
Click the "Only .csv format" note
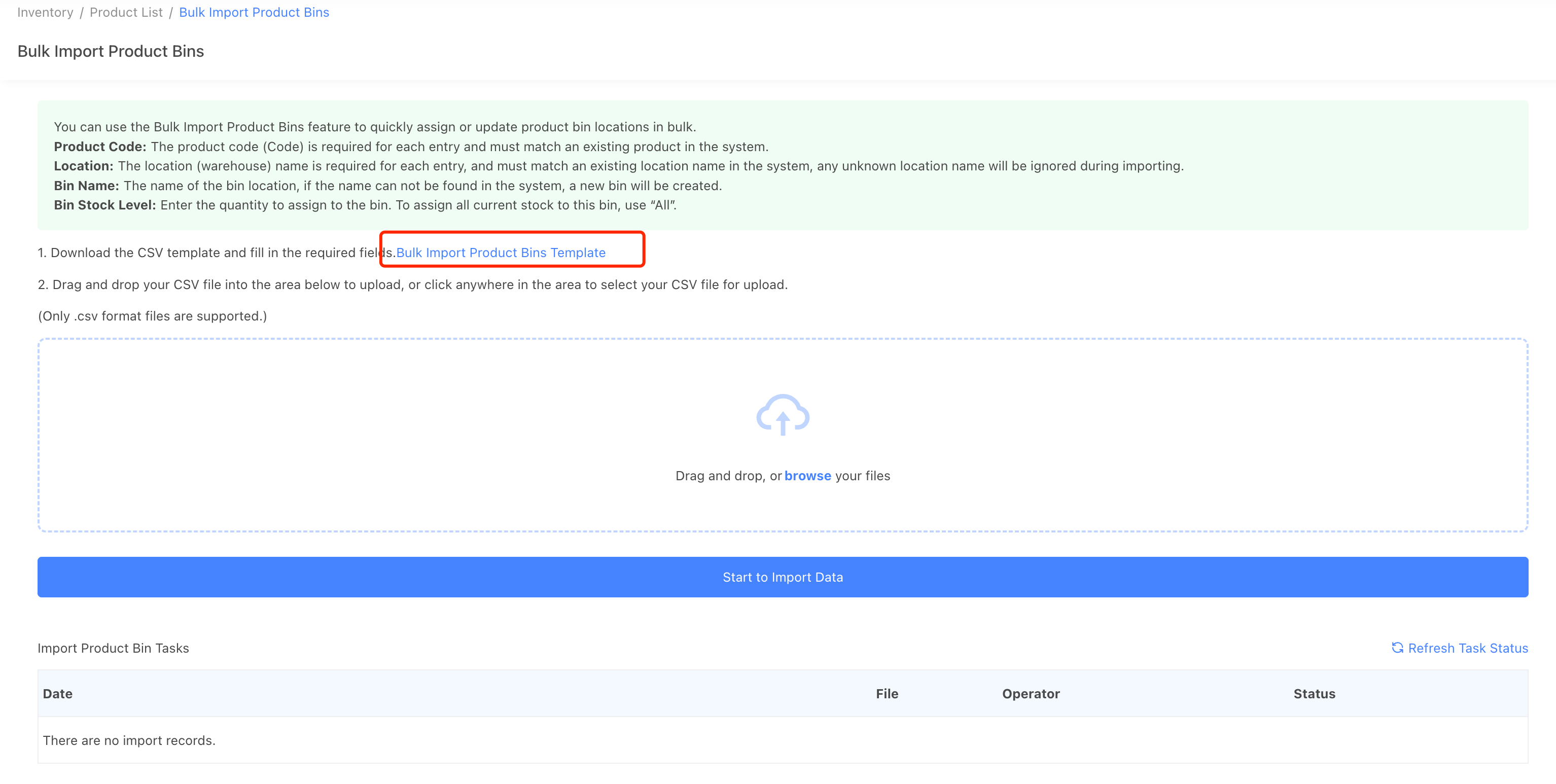pos(152,316)
